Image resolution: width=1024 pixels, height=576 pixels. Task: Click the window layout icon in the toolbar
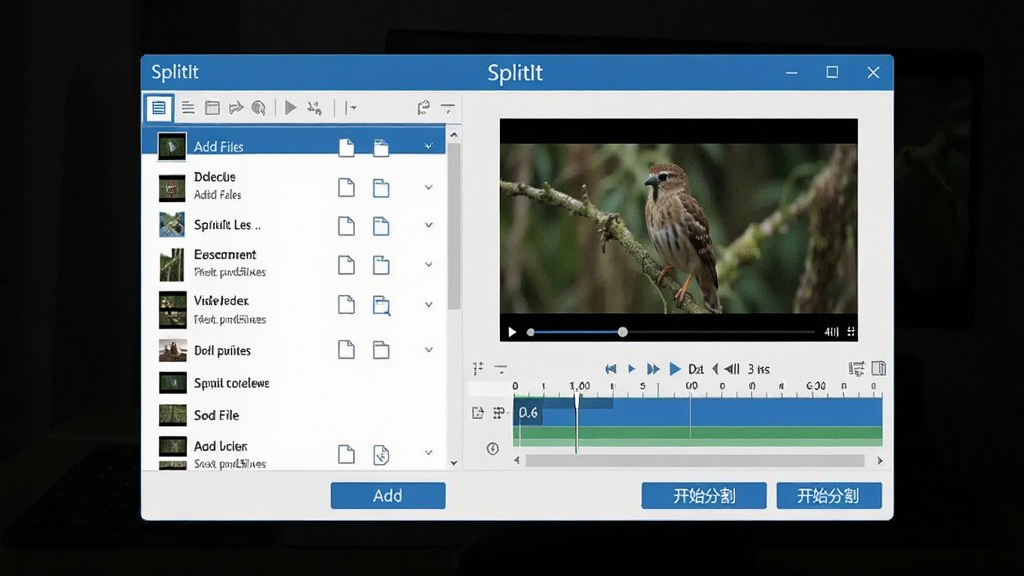(x=212, y=108)
